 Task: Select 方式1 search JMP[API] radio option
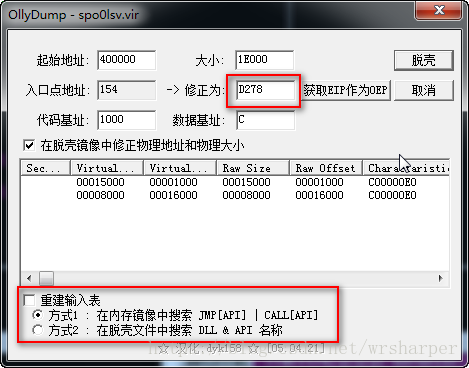point(38,315)
